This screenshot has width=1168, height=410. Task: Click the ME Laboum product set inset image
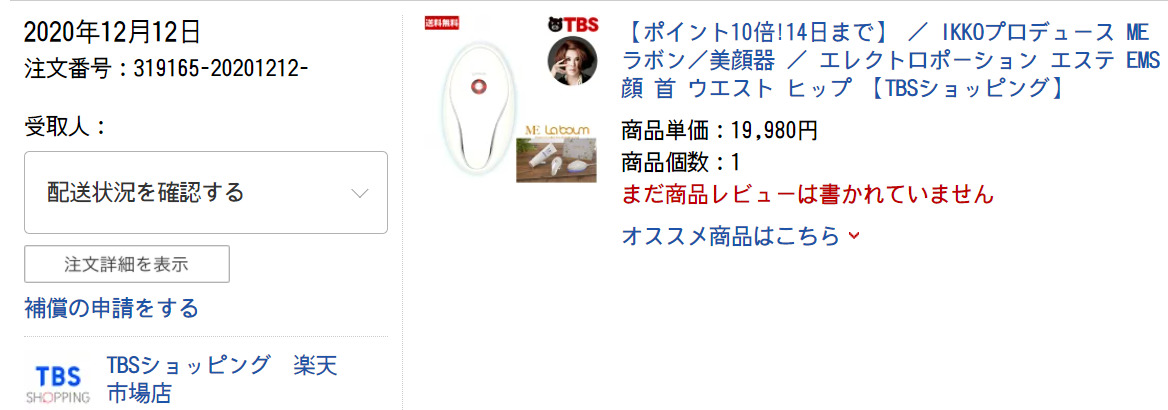click(x=556, y=152)
